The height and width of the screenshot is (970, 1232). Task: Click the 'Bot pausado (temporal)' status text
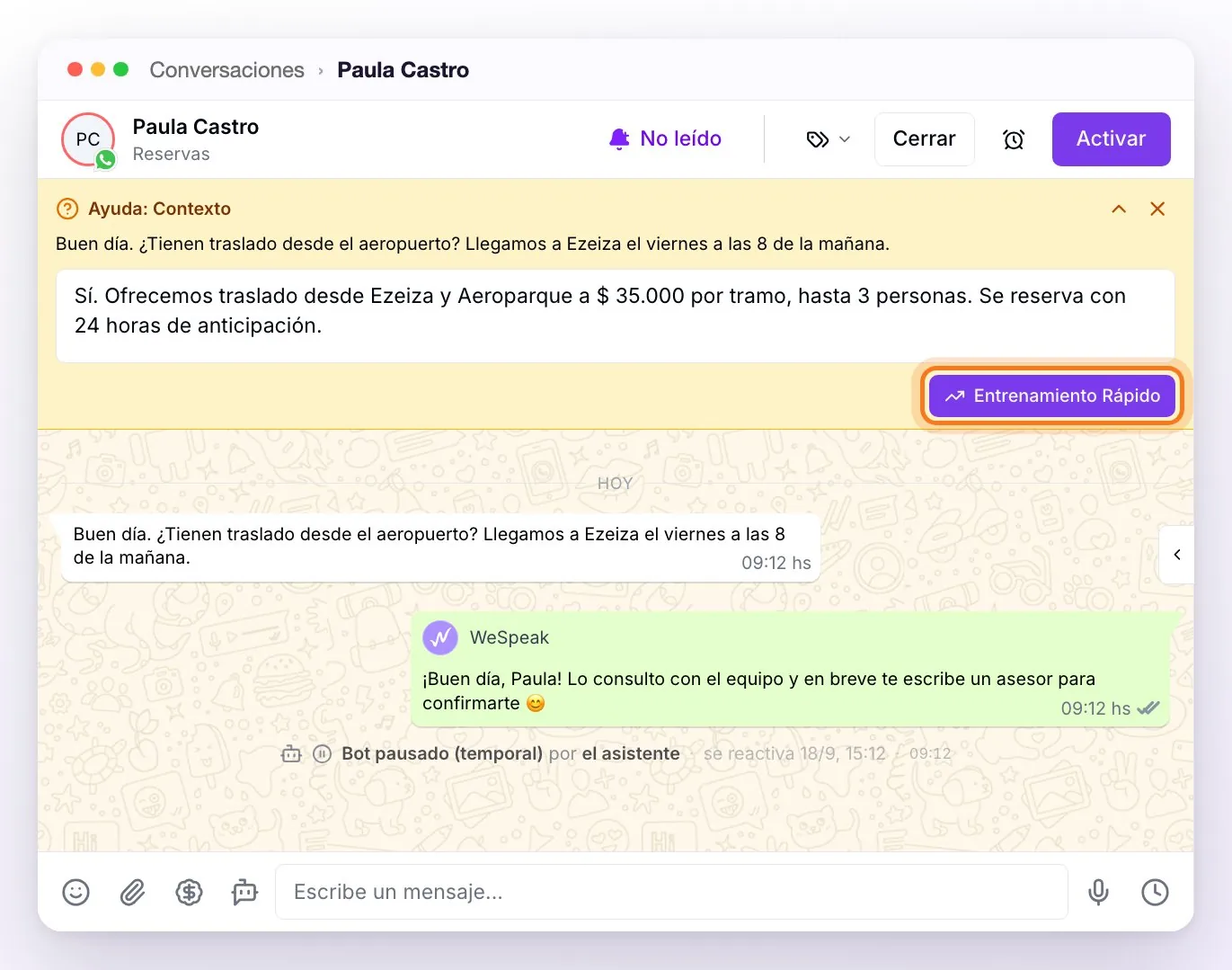coord(442,753)
